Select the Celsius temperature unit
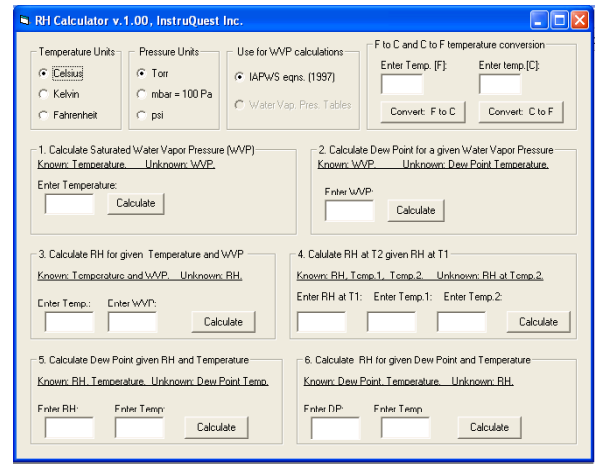606x472 pixels. [43, 74]
